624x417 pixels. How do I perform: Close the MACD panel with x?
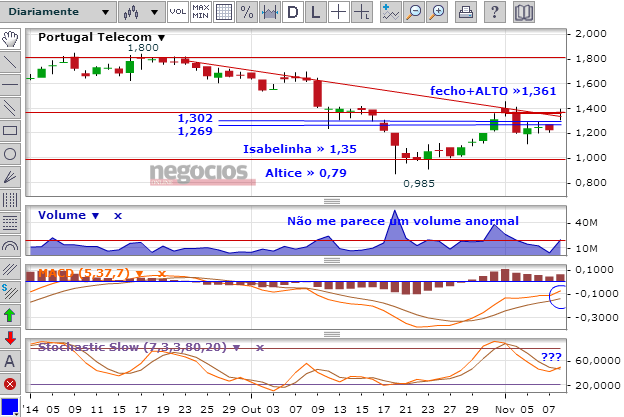tap(162, 274)
